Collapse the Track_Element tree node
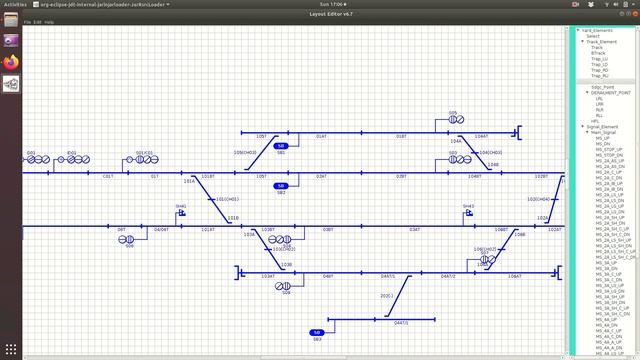 pyautogui.click(x=583, y=42)
